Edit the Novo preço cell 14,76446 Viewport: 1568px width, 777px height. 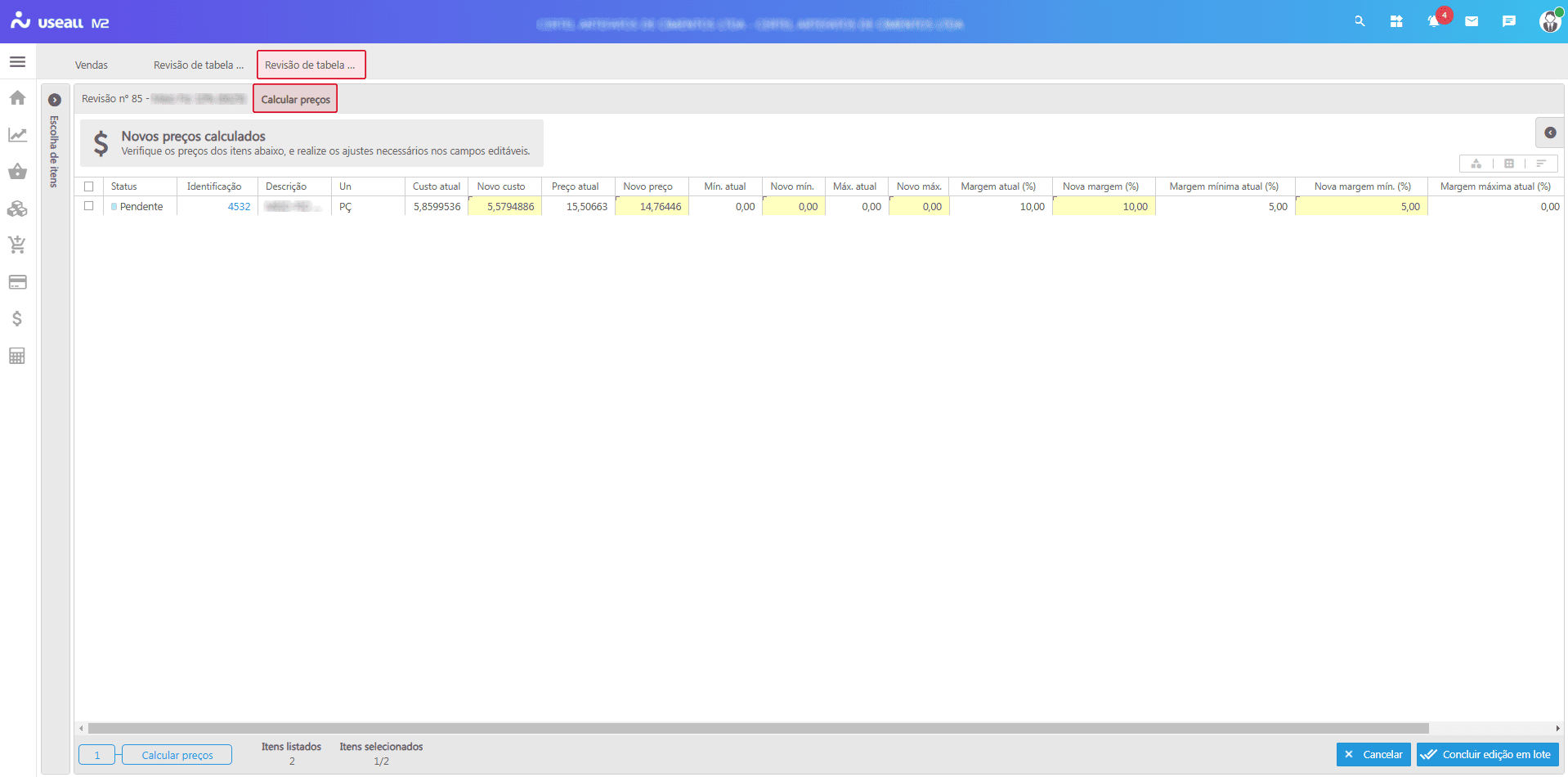pos(652,207)
